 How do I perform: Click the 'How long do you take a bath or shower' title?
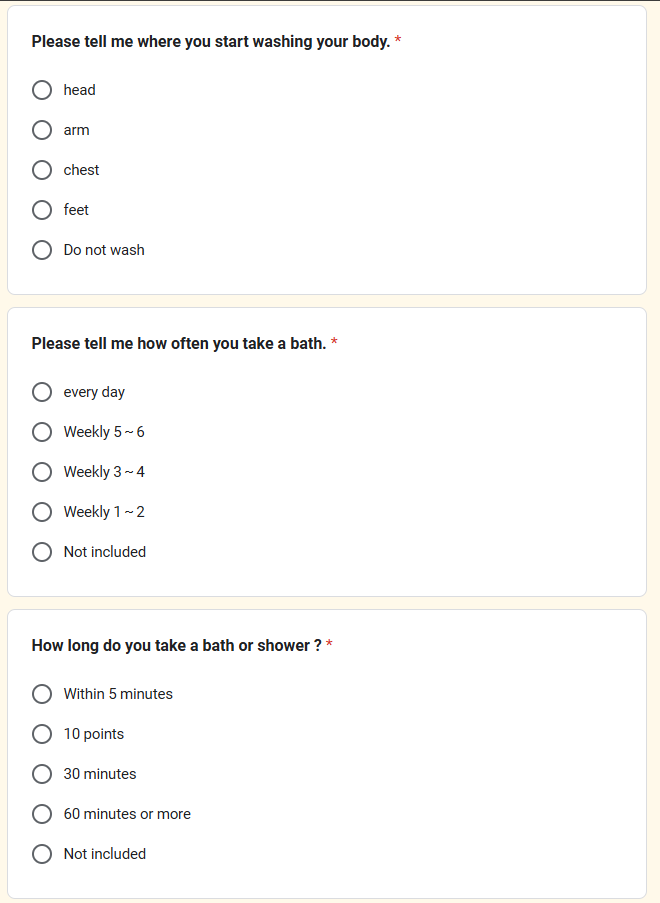coord(176,646)
